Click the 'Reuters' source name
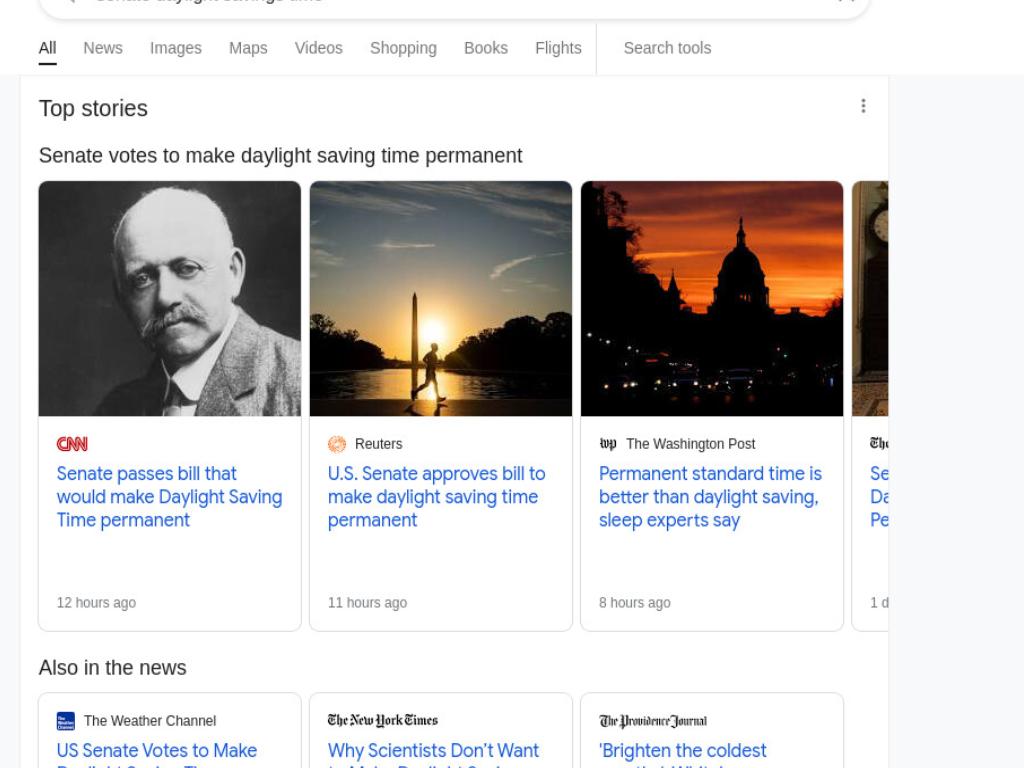This screenshot has height=768, width=1024. 379,444
